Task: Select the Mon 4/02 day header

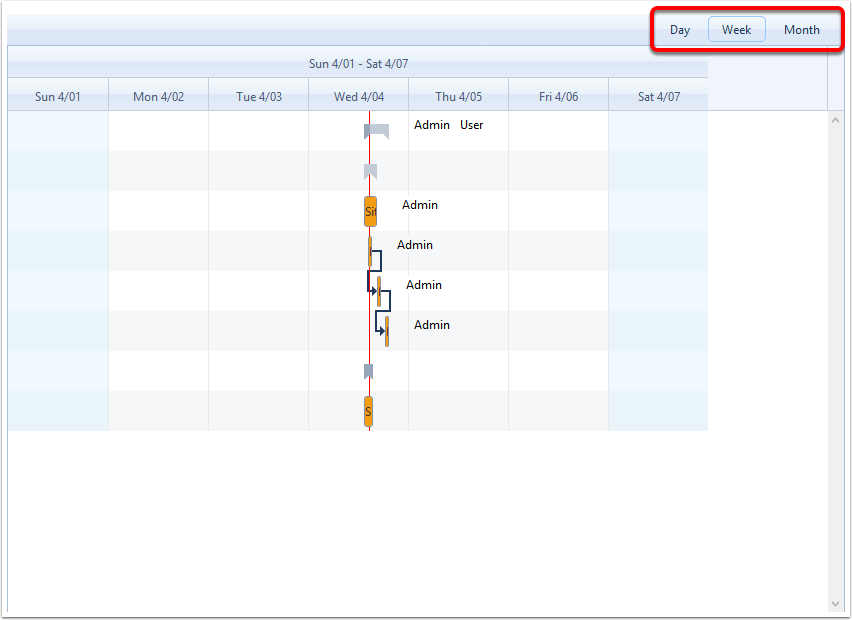Action: pos(158,97)
